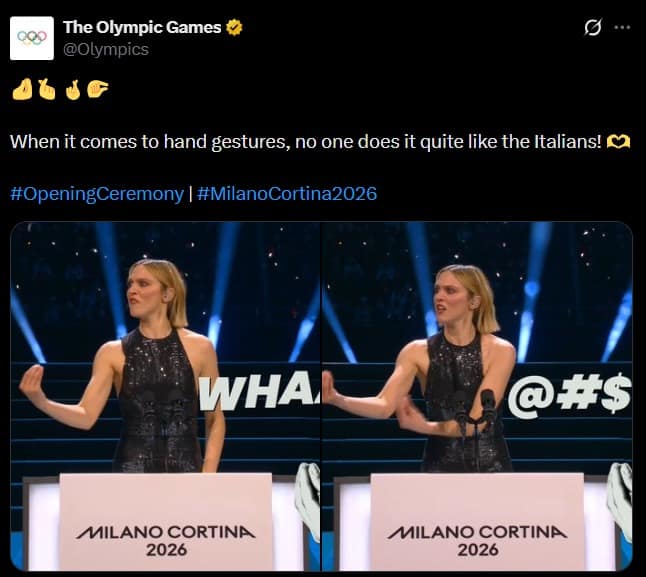Click the @#$ text overlay
This screenshot has width=646, height=577.
(x=570, y=396)
